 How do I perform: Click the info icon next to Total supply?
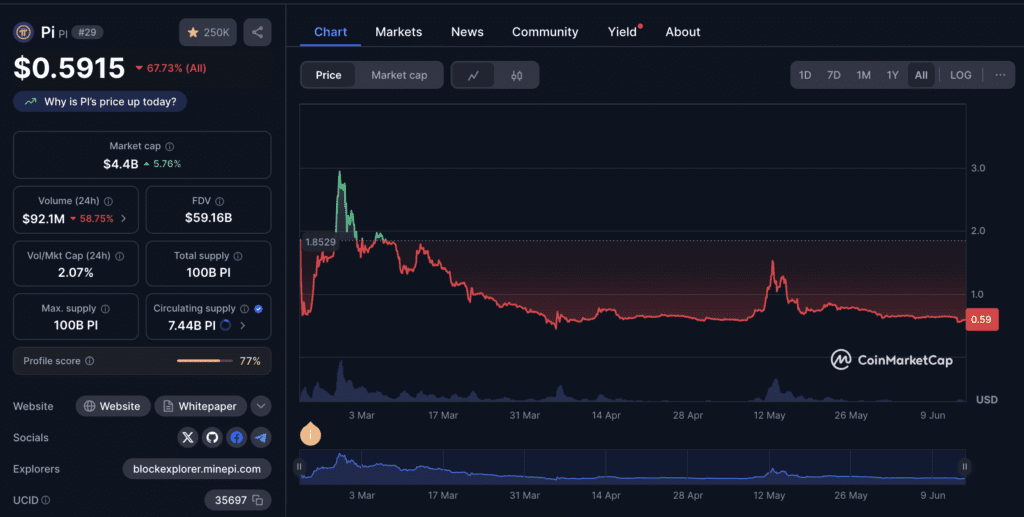238,257
